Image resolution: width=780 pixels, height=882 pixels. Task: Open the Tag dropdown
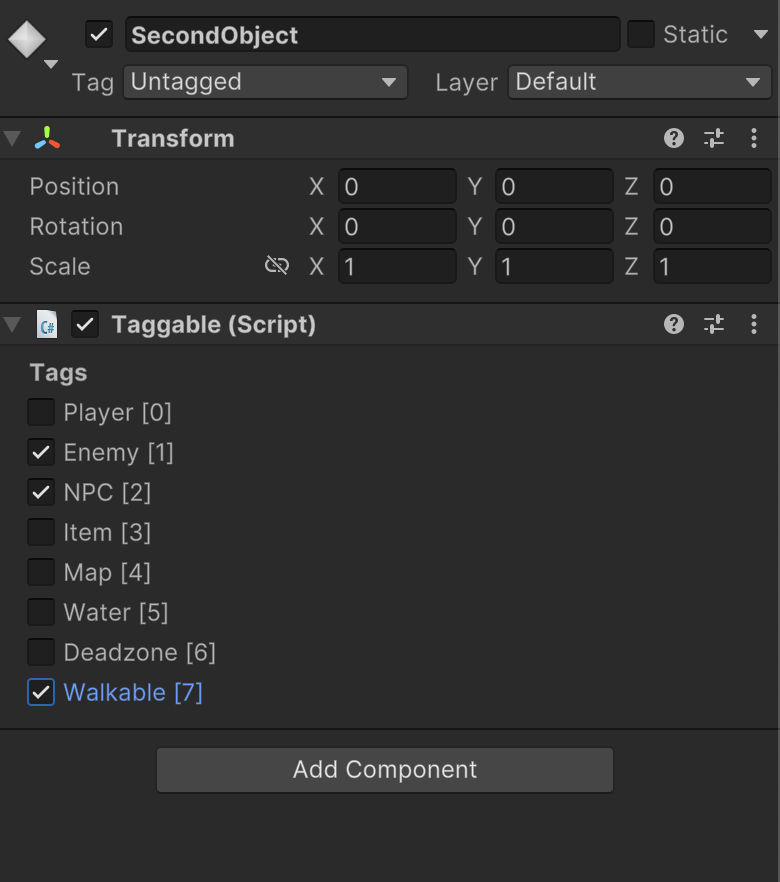(x=265, y=82)
